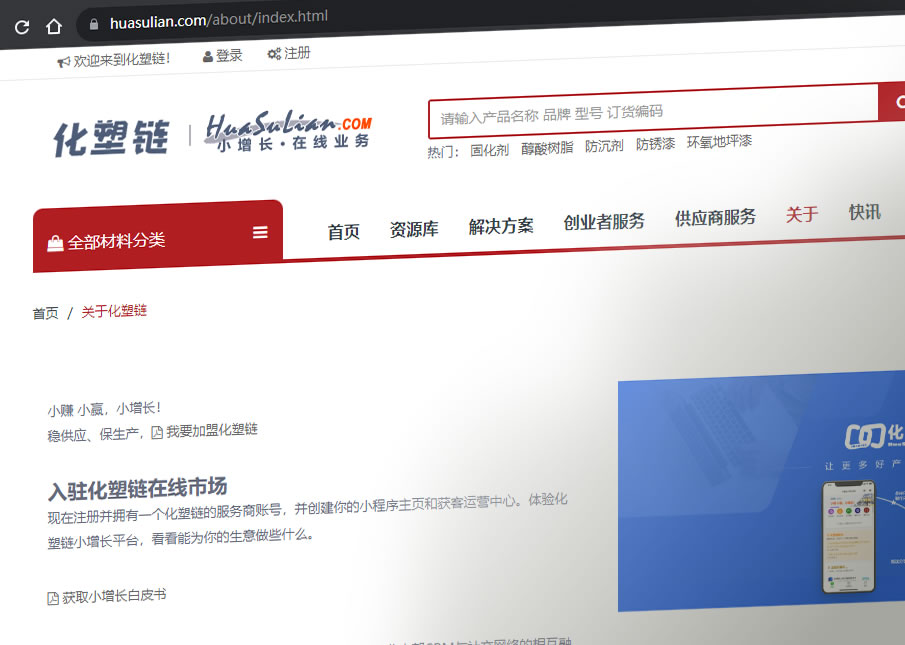
Task: Click the HuaSuLian.com slogan logo
Action: (289, 131)
